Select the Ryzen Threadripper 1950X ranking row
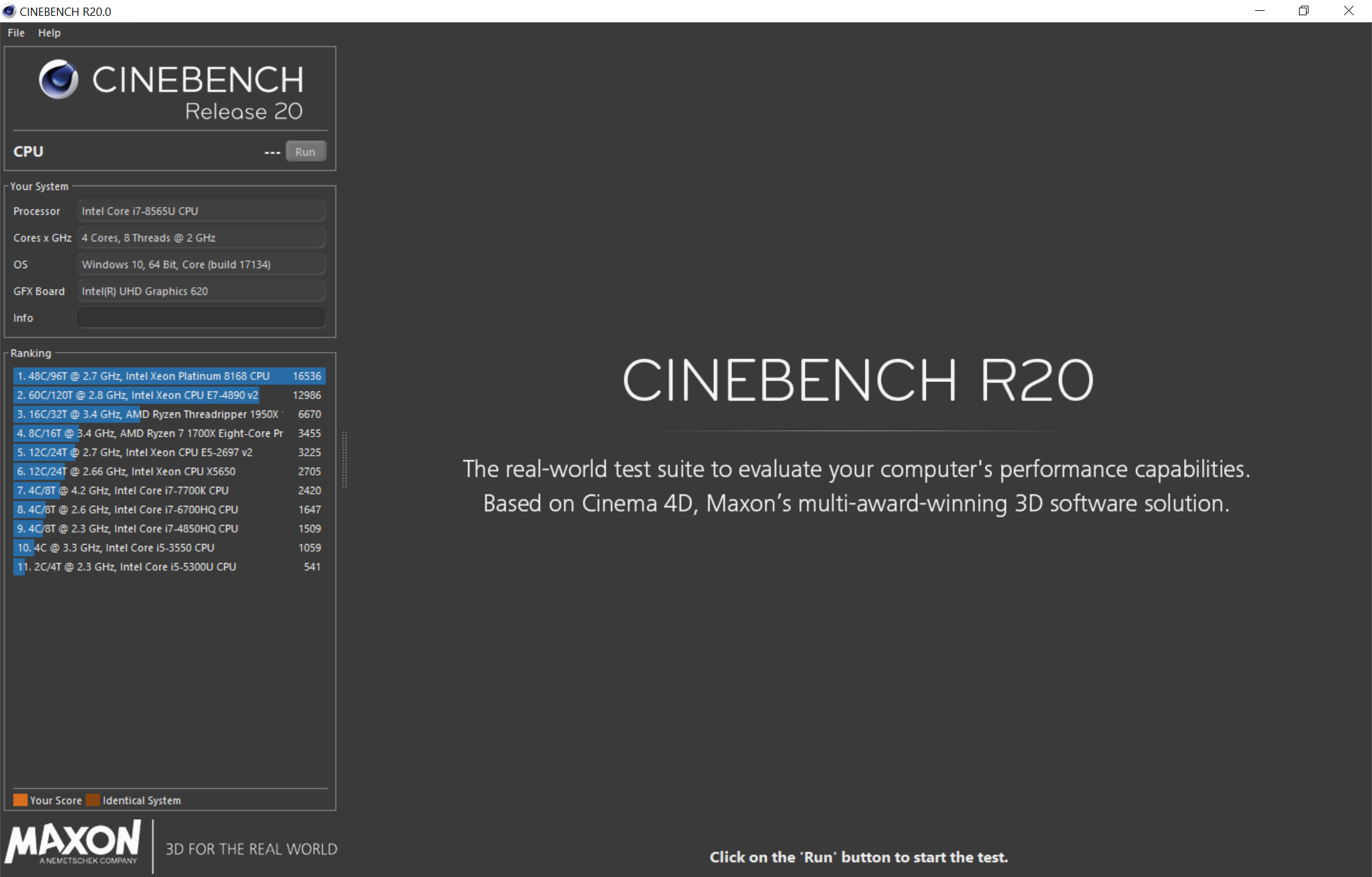Image resolution: width=1372 pixels, height=877 pixels. [170, 414]
